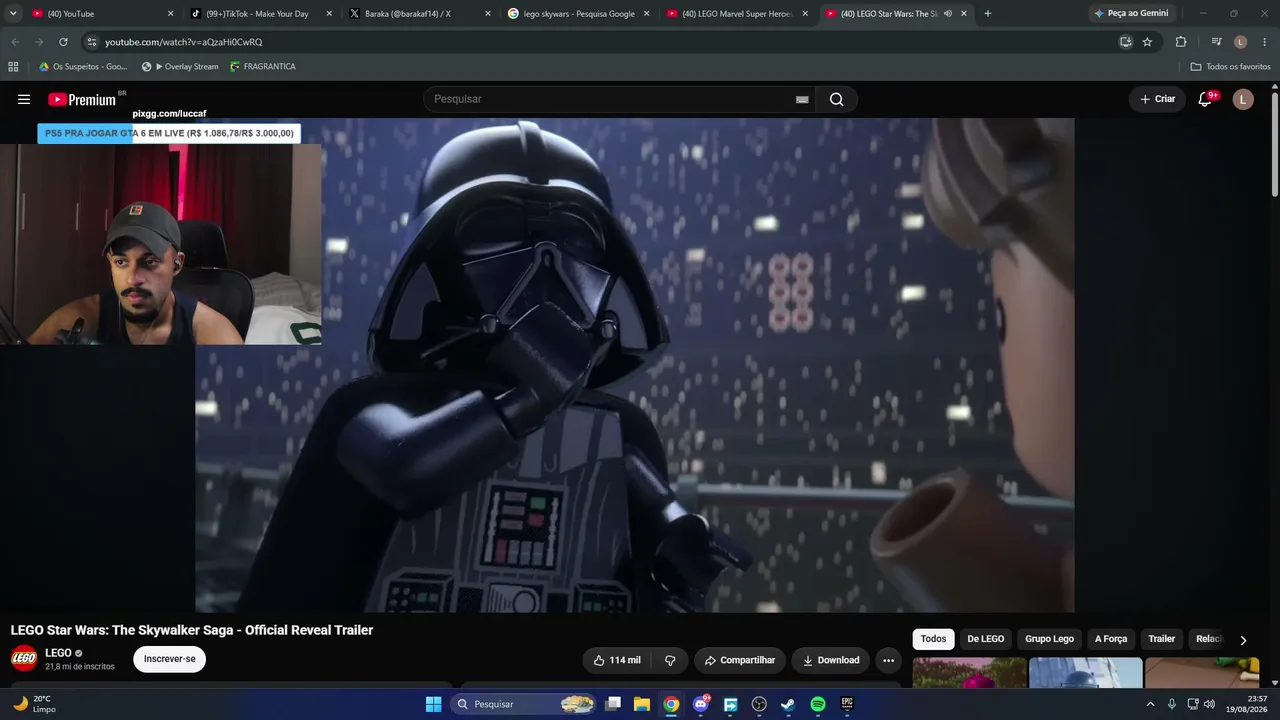Open YouTube notifications bell

click(1205, 99)
